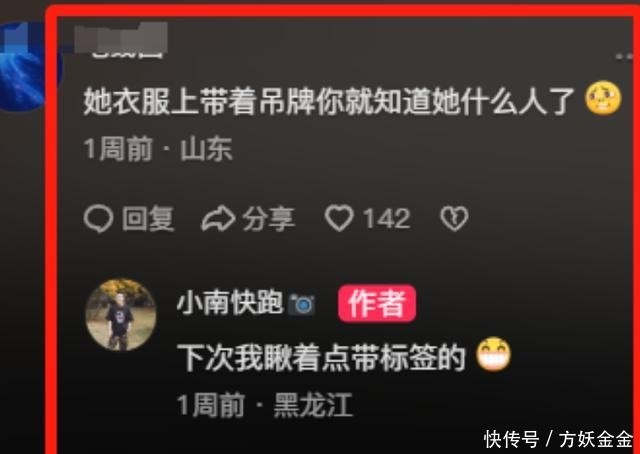
Task: Click the speech bubble reply icon
Action: (x=98, y=219)
